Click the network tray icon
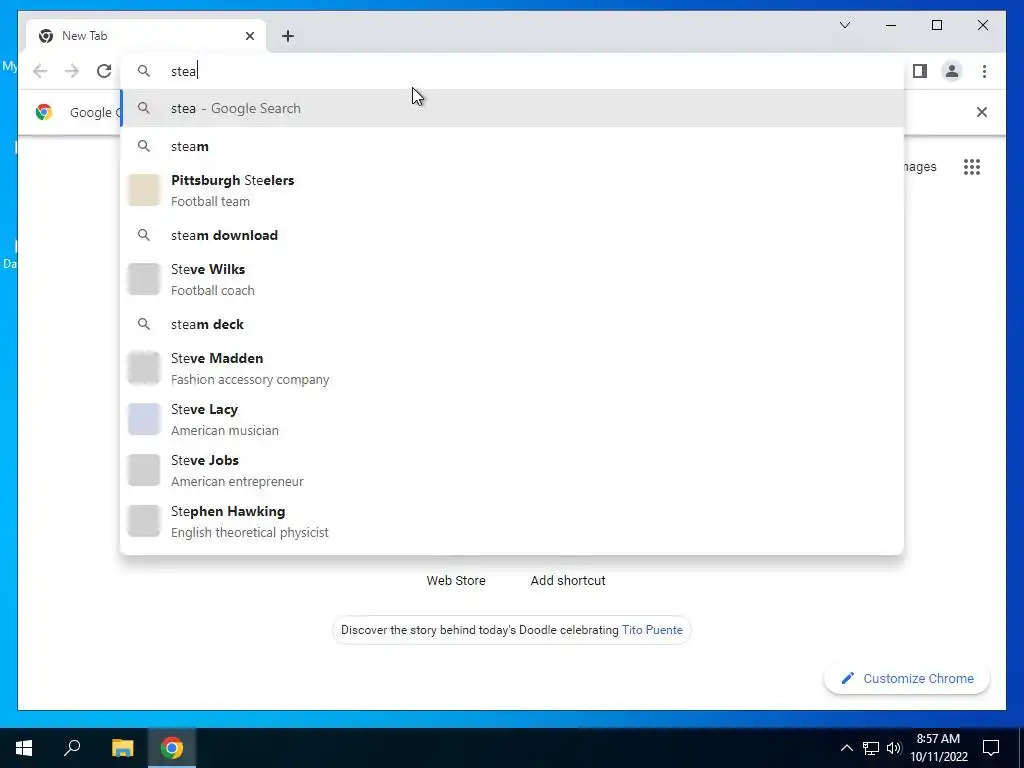The width and height of the screenshot is (1024, 768). [x=871, y=748]
